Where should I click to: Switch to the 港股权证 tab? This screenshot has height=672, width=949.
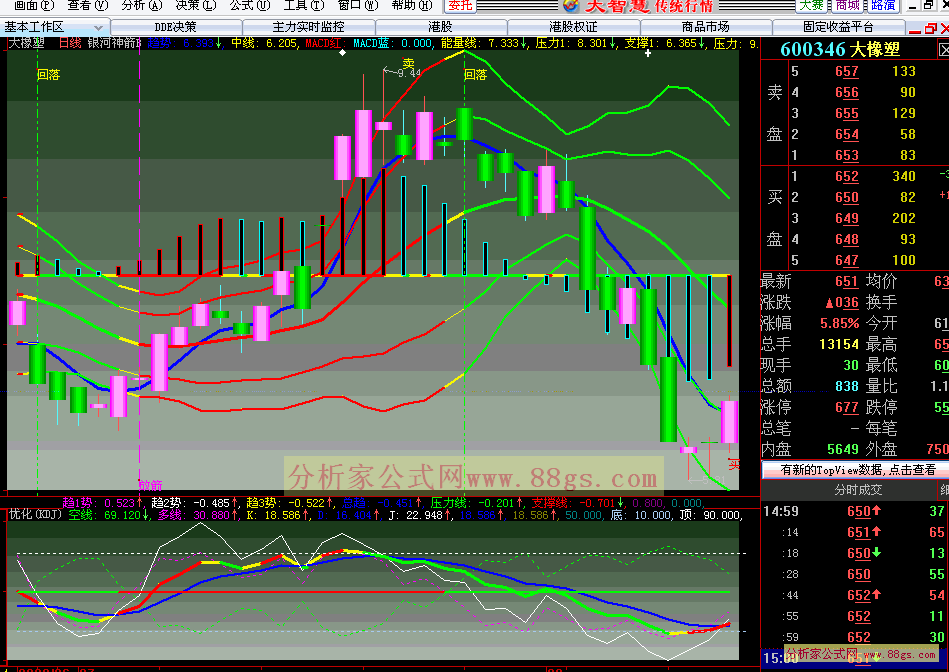573,27
